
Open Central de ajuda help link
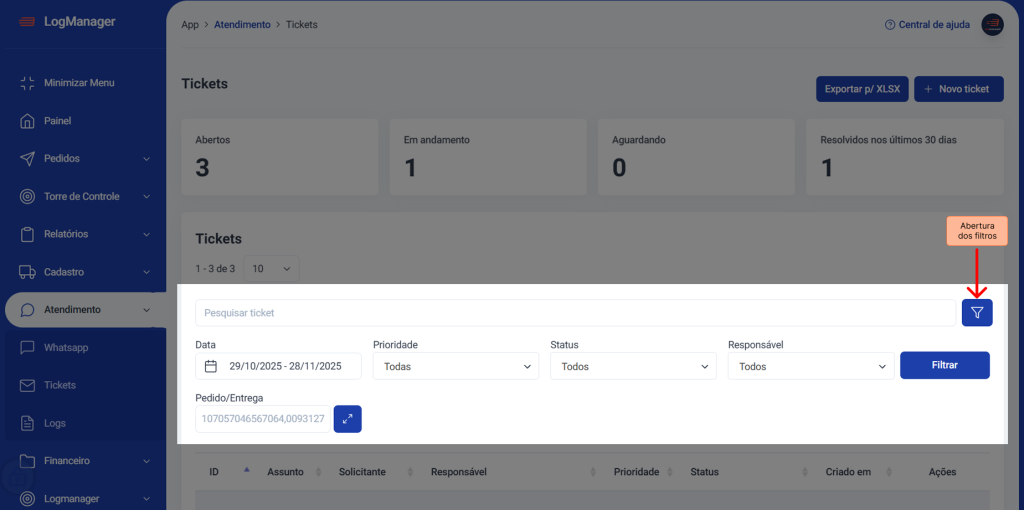[927, 25]
